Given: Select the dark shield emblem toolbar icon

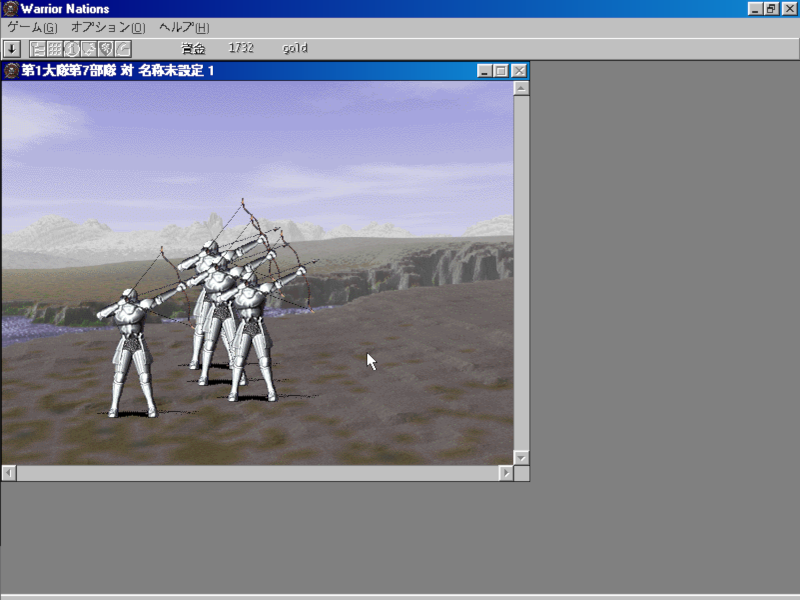Looking at the screenshot, I should click(x=106, y=49).
